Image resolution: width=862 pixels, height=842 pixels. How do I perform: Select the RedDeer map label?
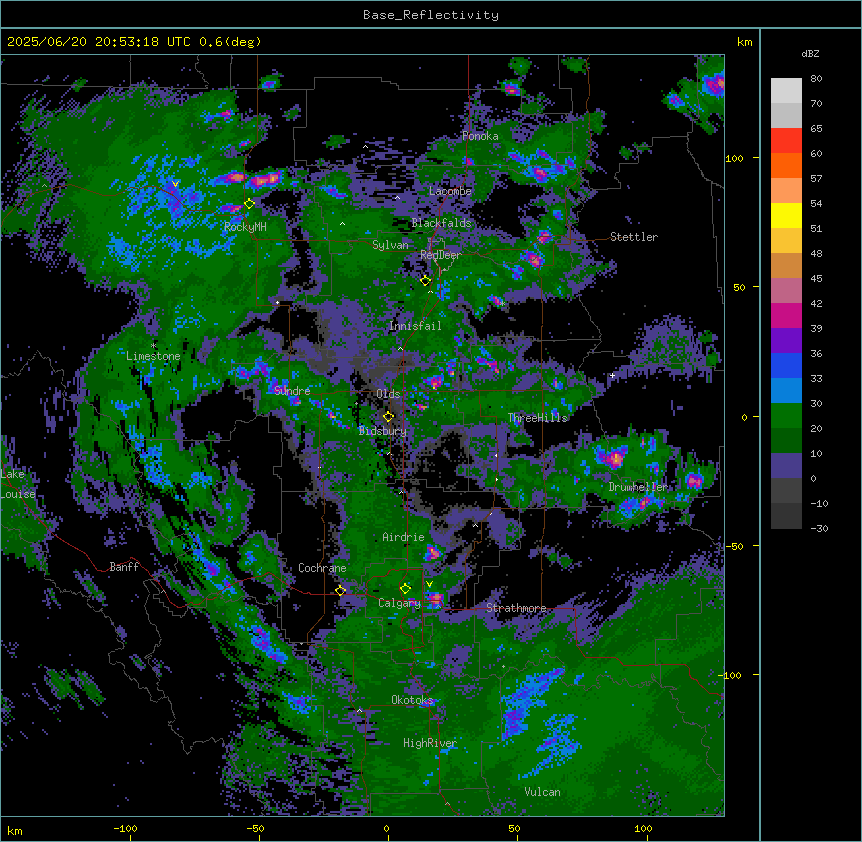pyautogui.click(x=440, y=255)
